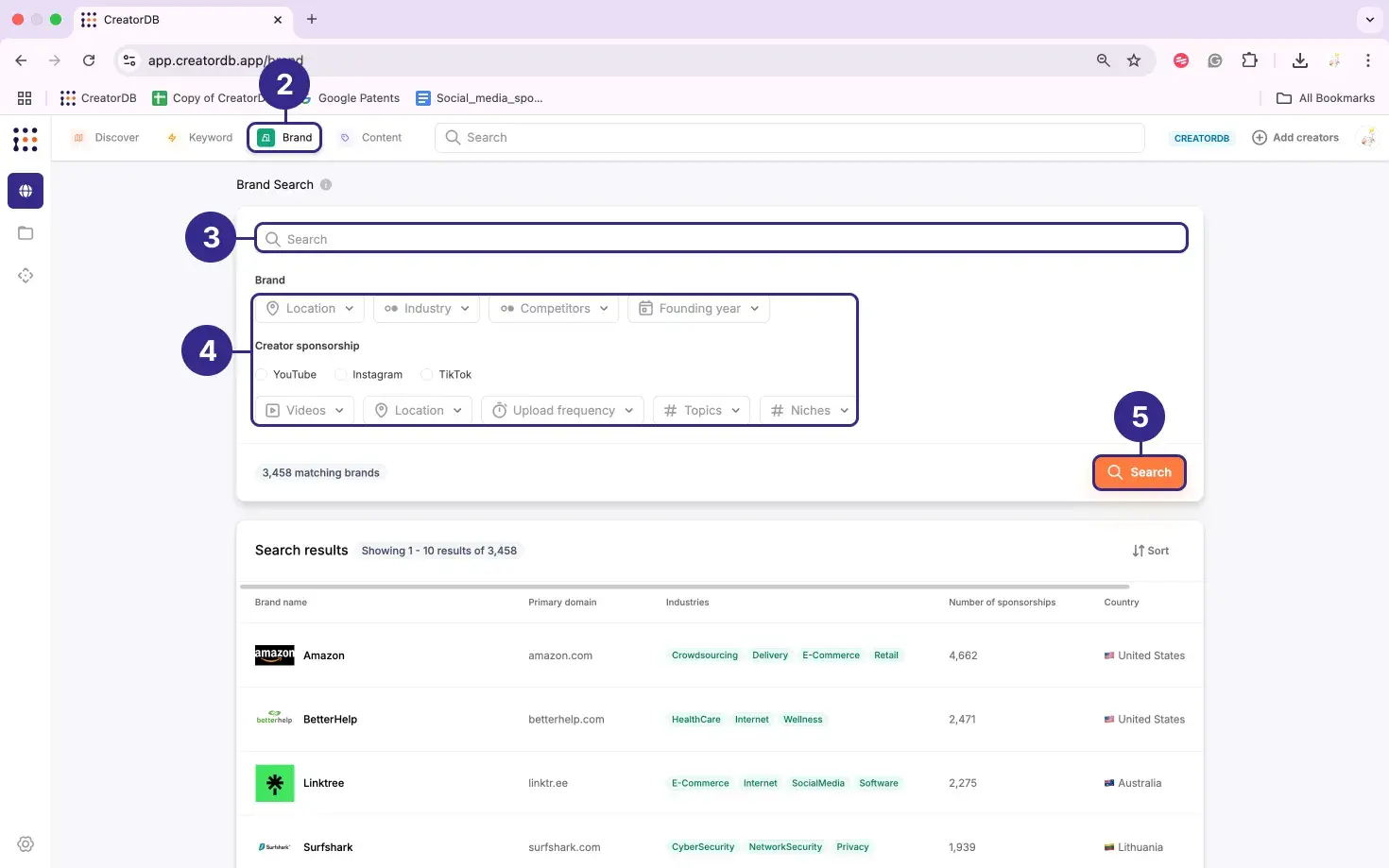Open the globe discover icon in sidebar
The height and width of the screenshot is (868, 1389).
tap(26, 191)
